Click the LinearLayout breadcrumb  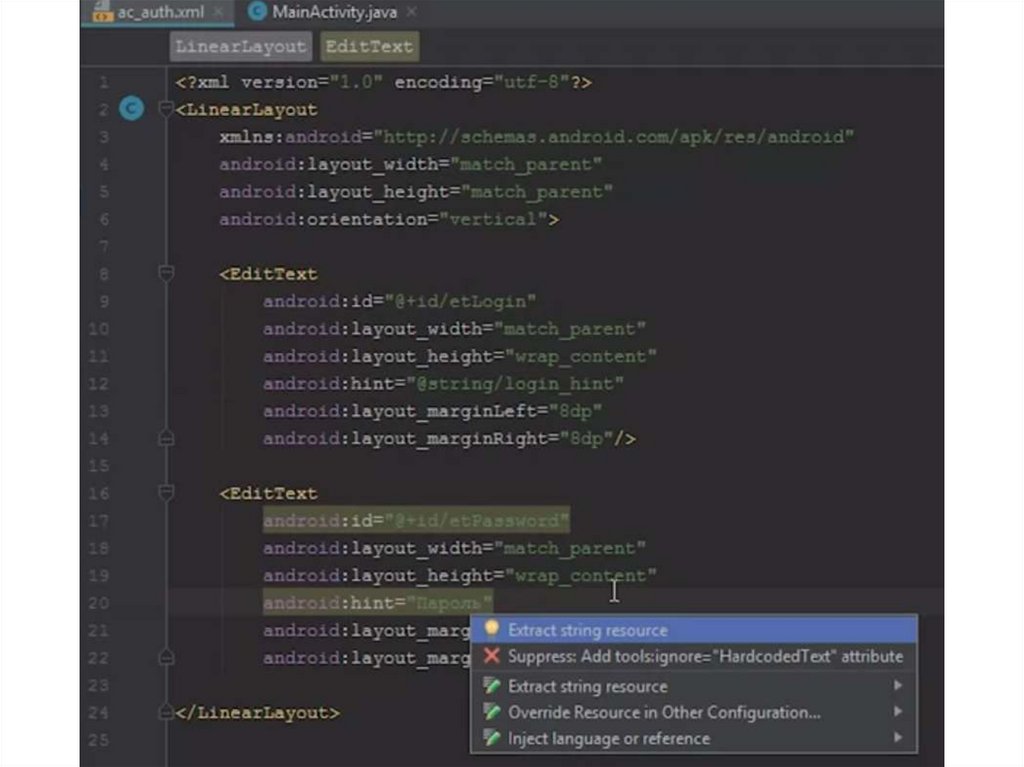[x=240, y=46]
